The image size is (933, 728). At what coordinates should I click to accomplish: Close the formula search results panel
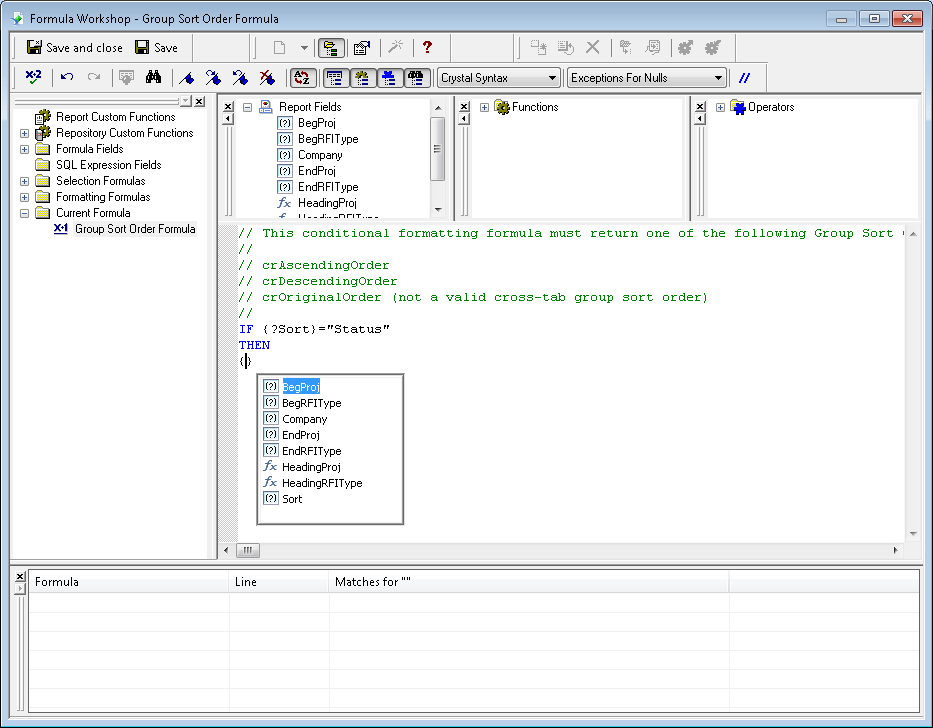(20, 576)
